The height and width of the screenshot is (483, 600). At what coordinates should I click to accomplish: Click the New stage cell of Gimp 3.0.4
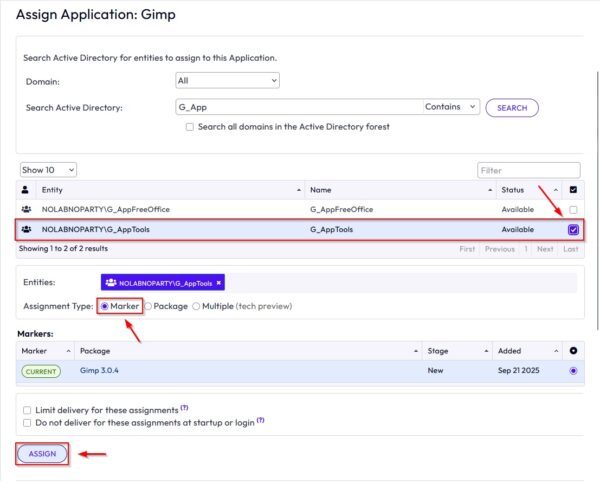pyautogui.click(x=435, y=370)
